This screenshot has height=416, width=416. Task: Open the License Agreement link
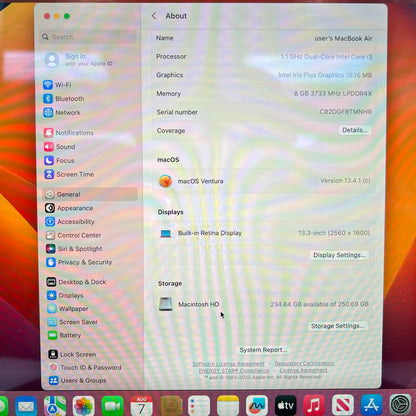[x=303, y=370]
